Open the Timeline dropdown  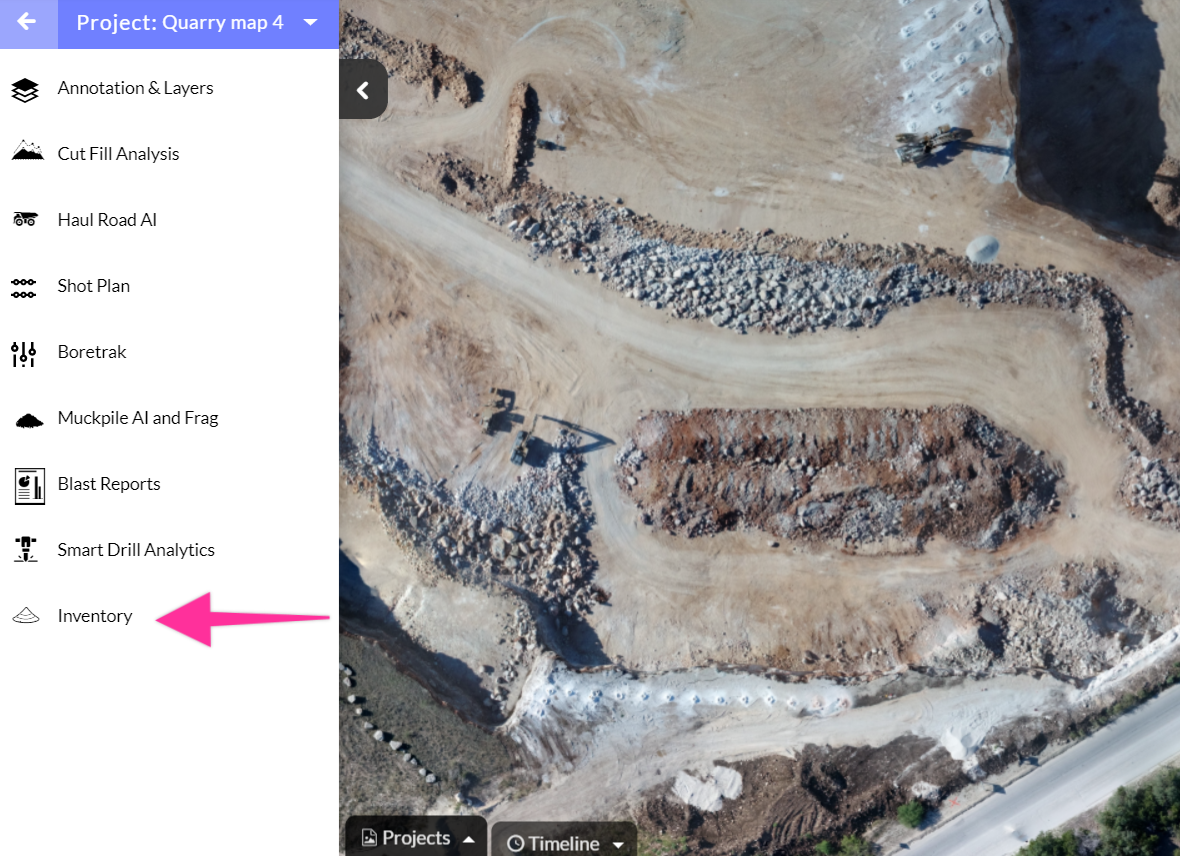point(564,842)
